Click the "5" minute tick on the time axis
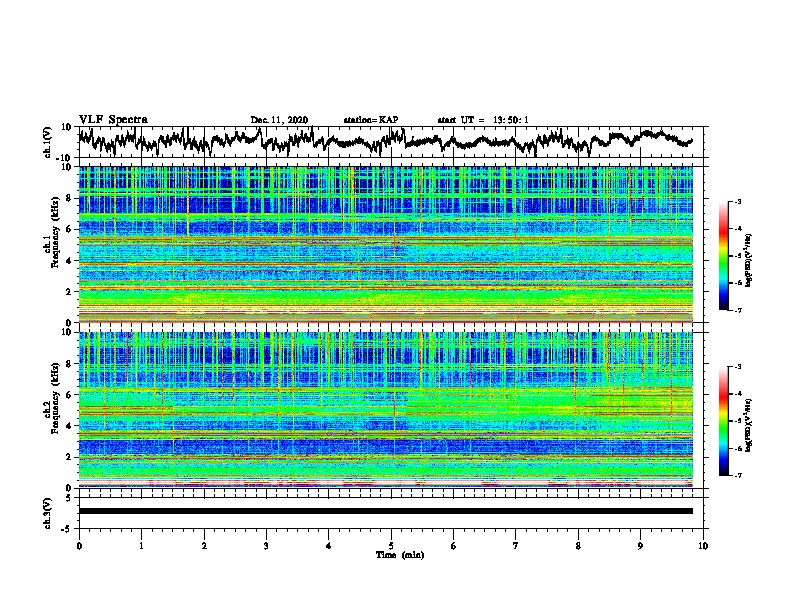792x612 pixels. point(391,546)
